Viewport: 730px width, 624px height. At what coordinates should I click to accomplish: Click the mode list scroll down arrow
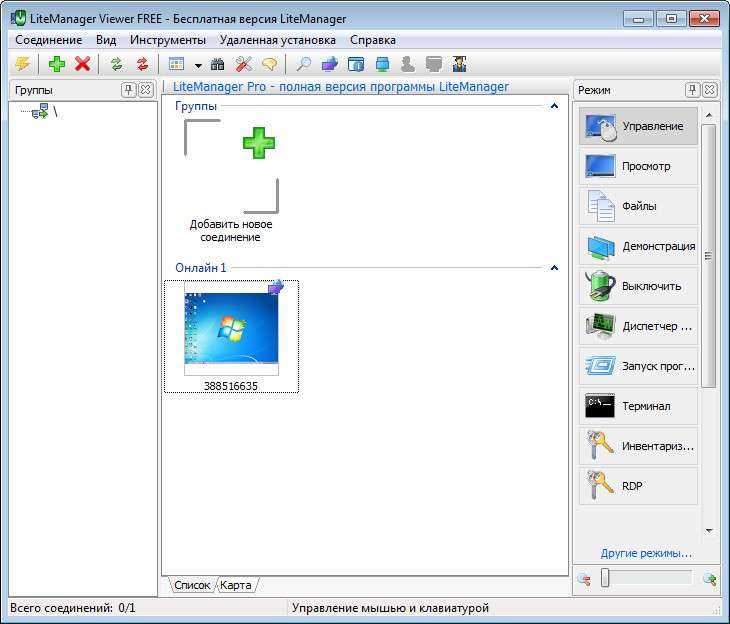(709, 530)
